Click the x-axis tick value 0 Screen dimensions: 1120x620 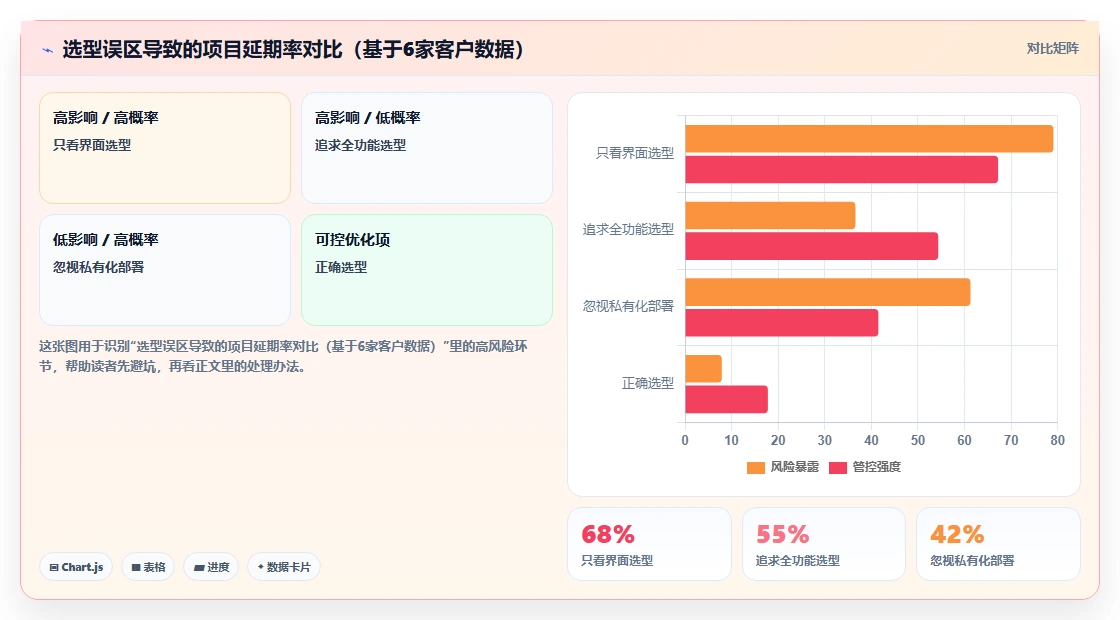click(685, 440)
